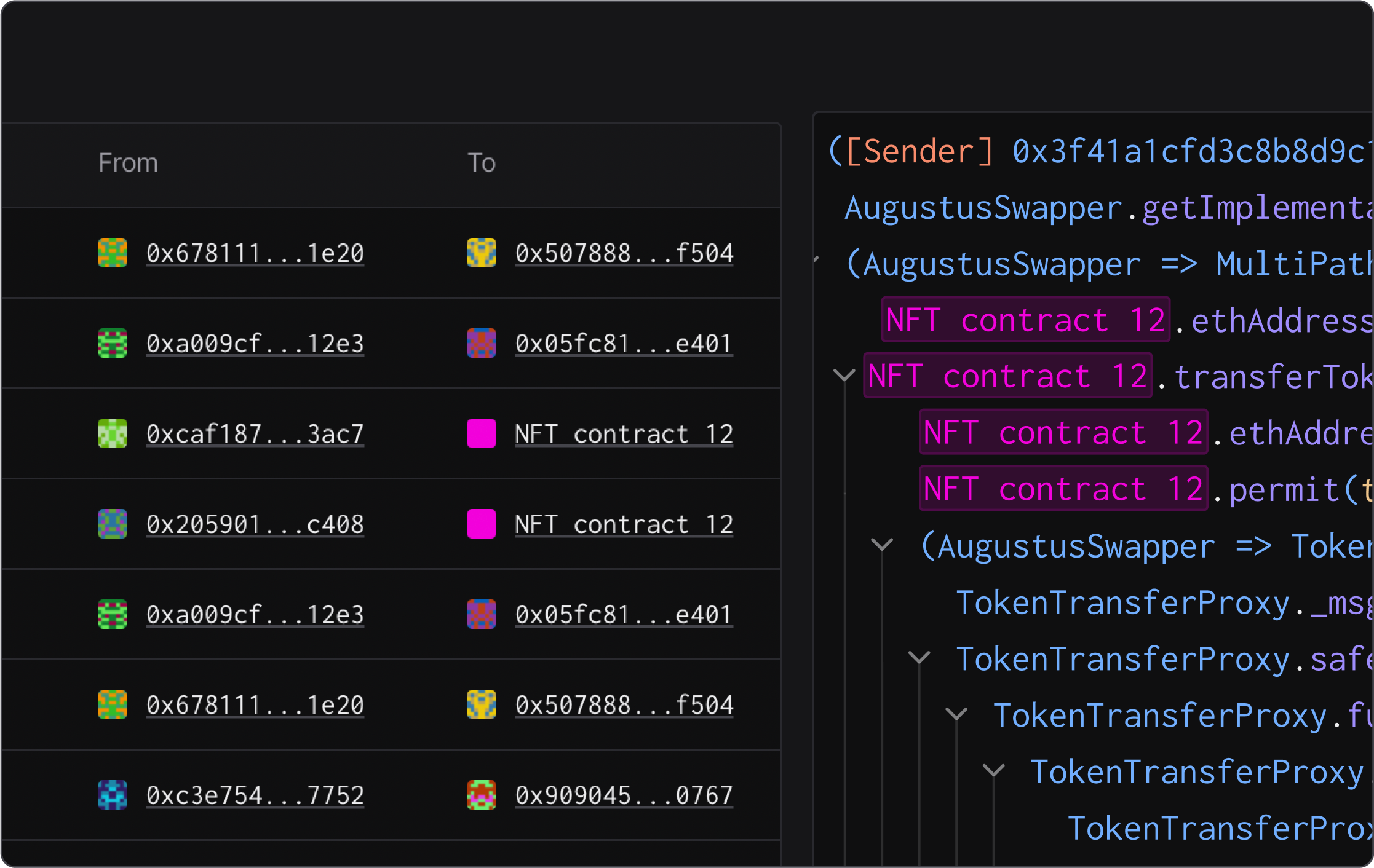Open NFT contract 12 link in fourth row
The image size is (1374, 868).
click(624, 524)
